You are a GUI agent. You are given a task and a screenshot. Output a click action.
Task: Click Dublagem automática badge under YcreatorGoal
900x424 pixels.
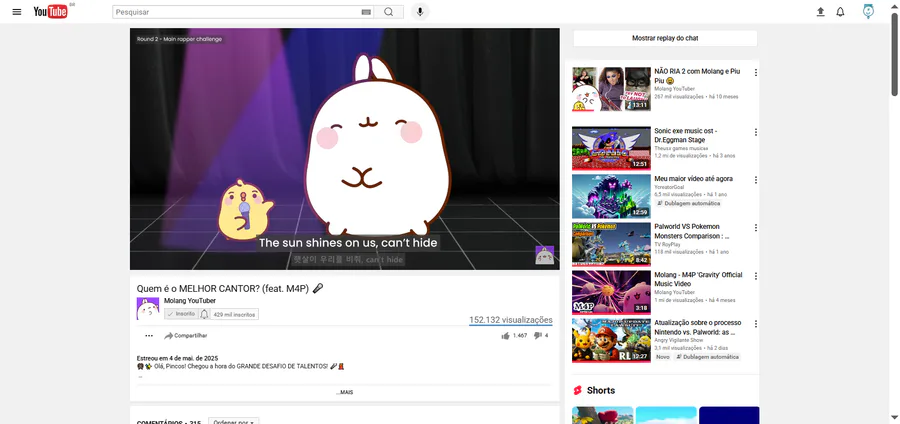click(x=688, y=204)
